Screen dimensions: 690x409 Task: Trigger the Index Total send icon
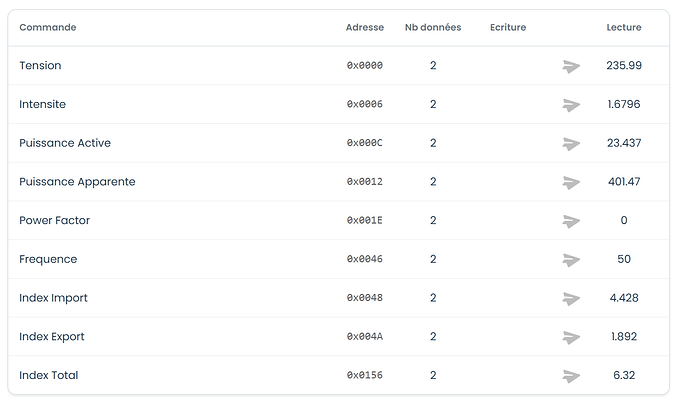pos(571,376)
